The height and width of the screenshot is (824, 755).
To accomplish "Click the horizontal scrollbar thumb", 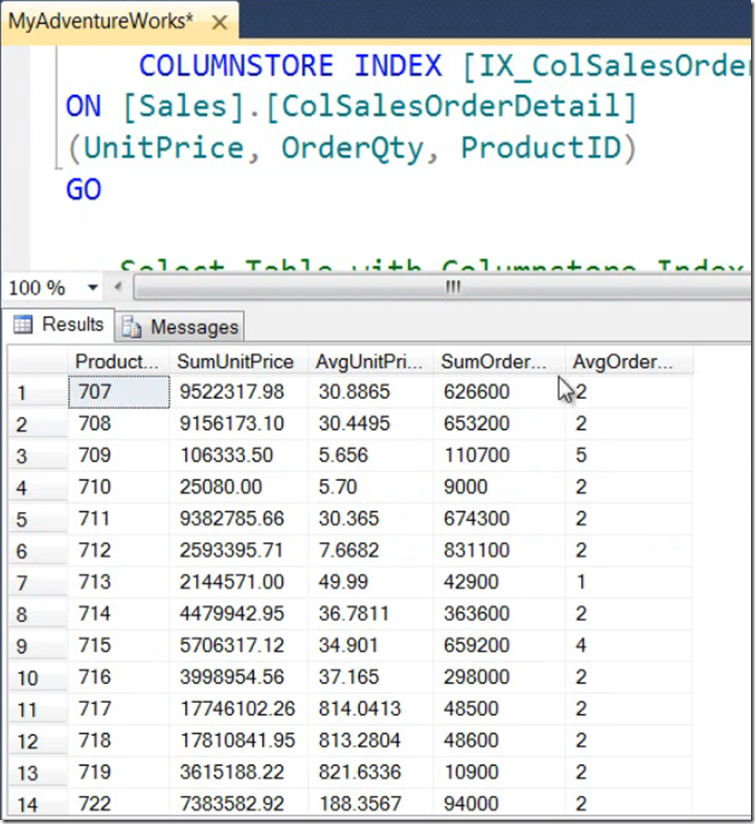I will tap(442, 287).
